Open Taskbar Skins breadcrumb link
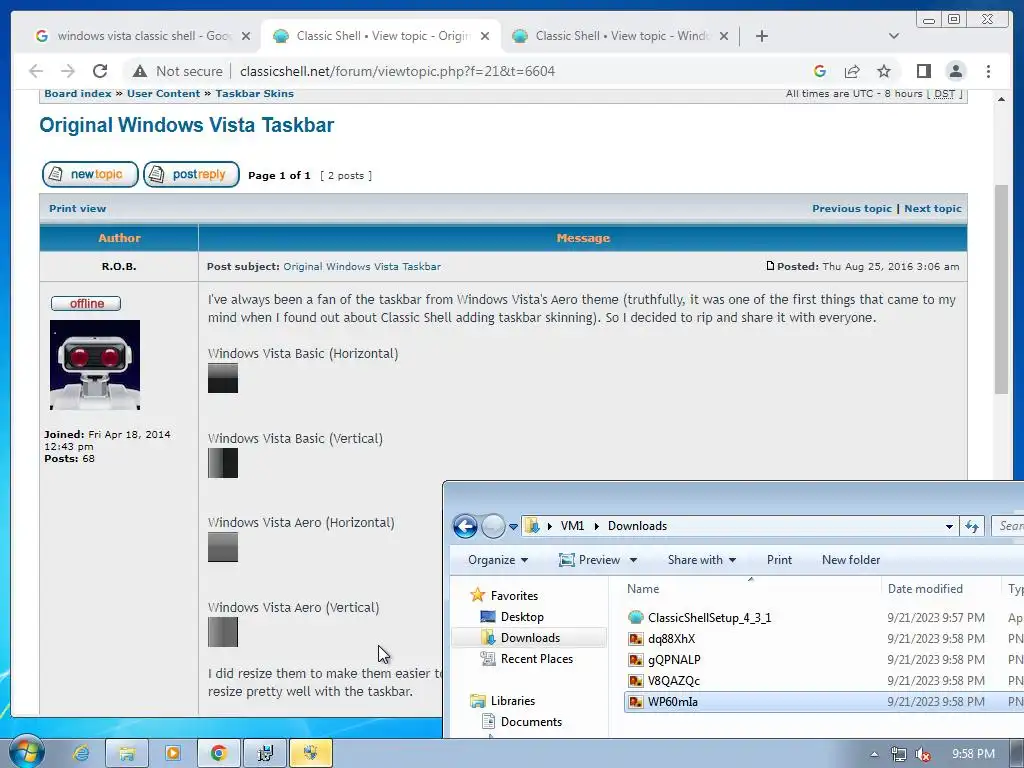 pyautogui.click(x=255, y=93)
